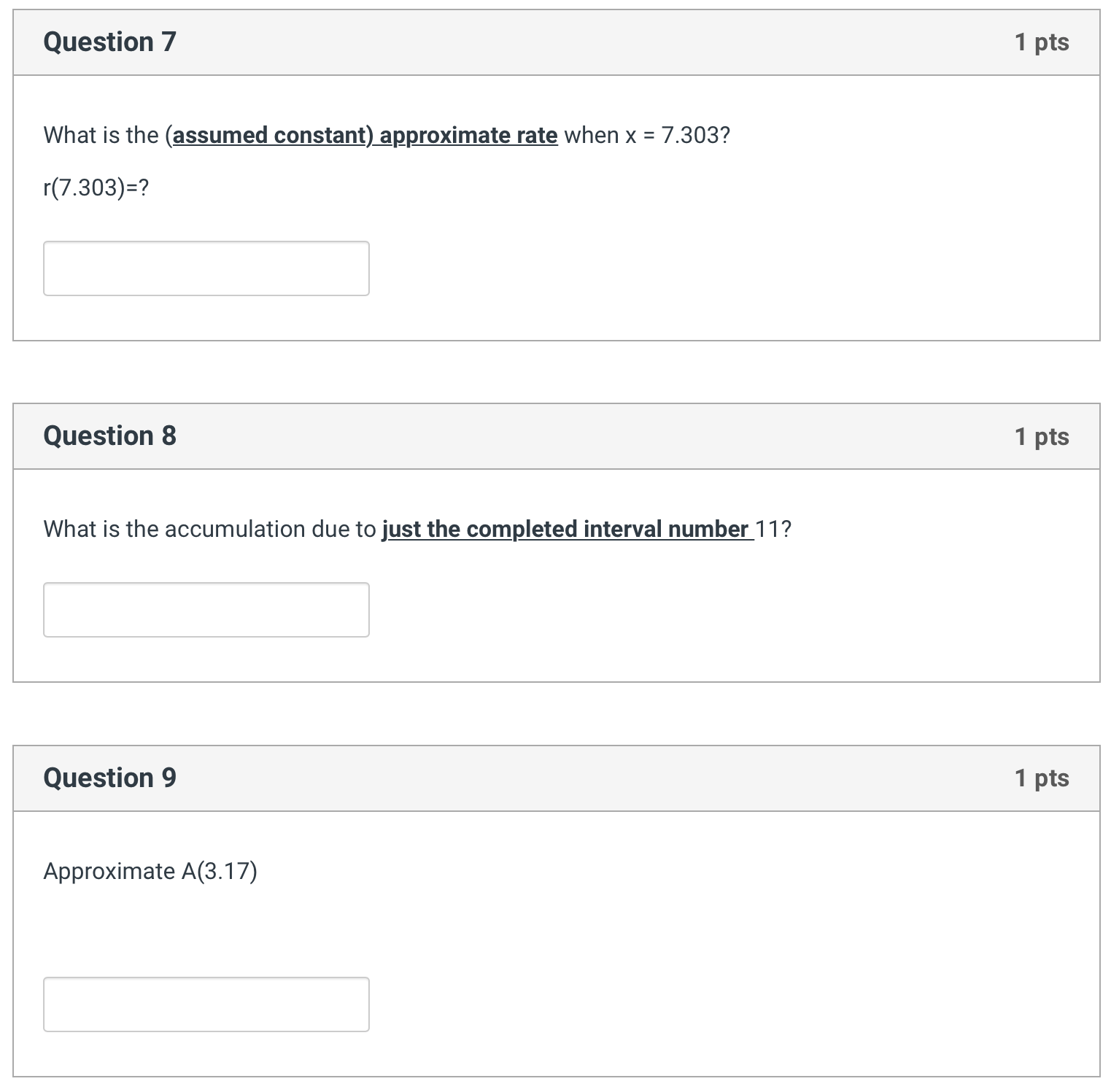Select the "Question 9" heading title
1111x1092 pixels.
coord(109,778)
